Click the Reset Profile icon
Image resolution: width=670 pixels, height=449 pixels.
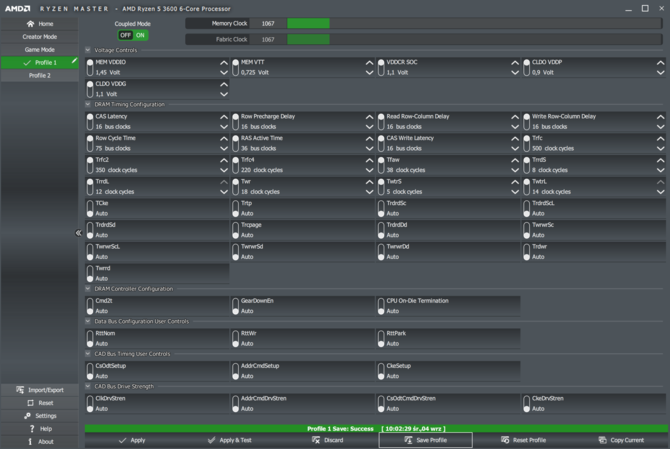point(505,440)
